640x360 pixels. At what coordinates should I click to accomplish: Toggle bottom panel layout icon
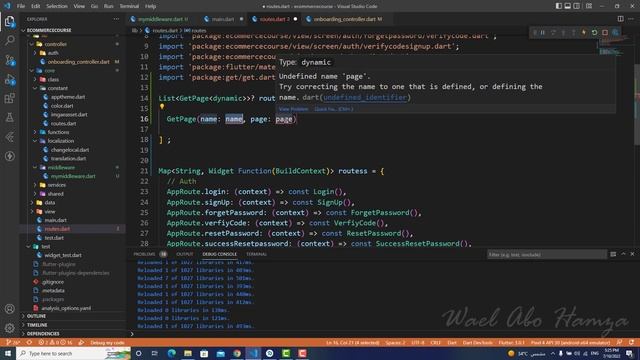click(568, 6)
